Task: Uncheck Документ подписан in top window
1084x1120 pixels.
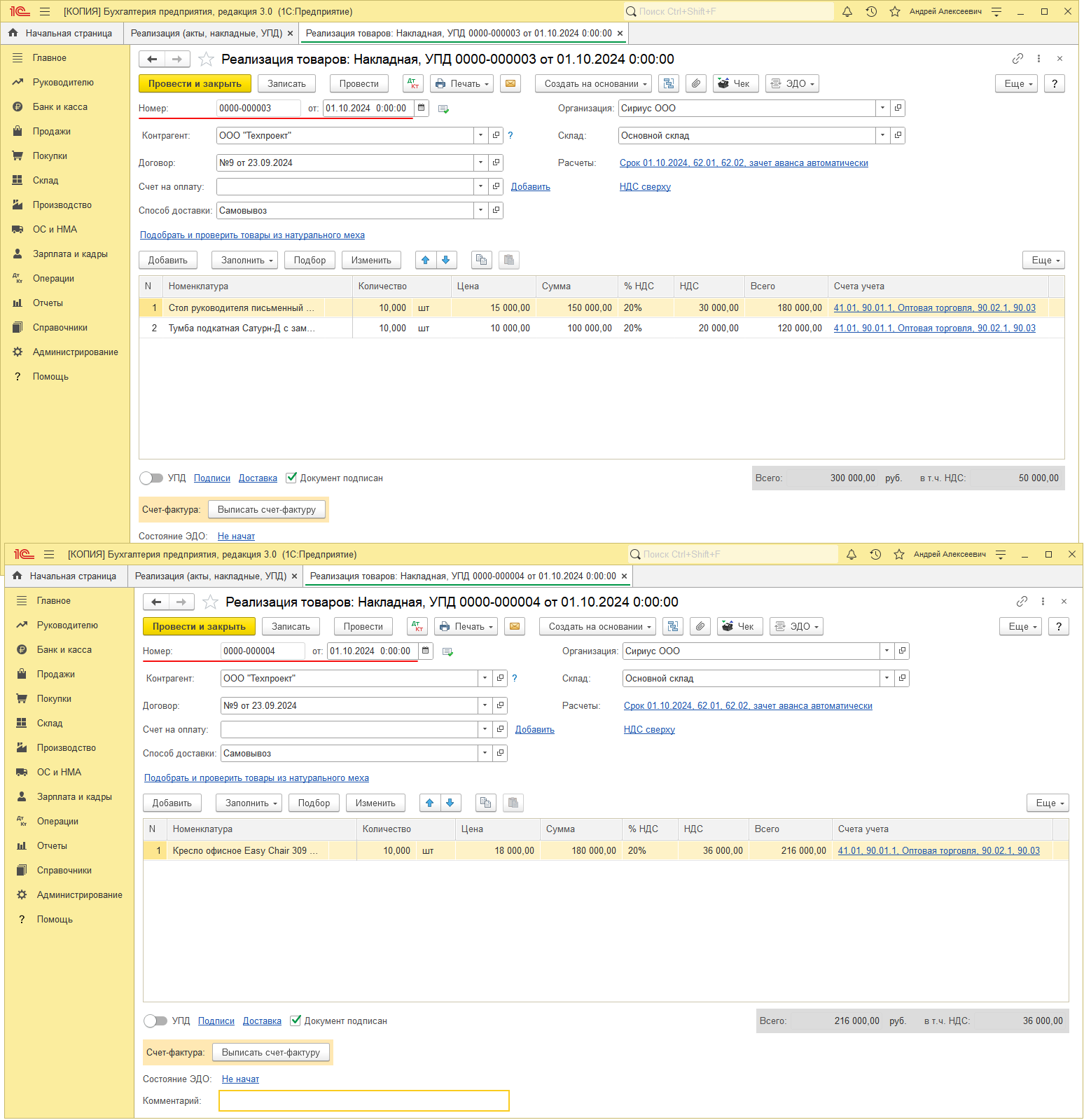Action: point(291,478)
